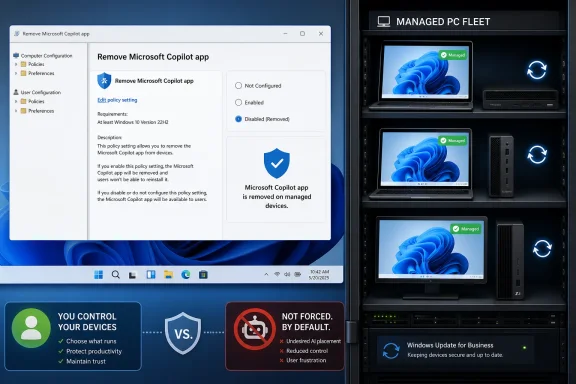Screen dimensions: 576x384
Task: Click the Copilot policy shield icon
Action: (x=104, y=81)
